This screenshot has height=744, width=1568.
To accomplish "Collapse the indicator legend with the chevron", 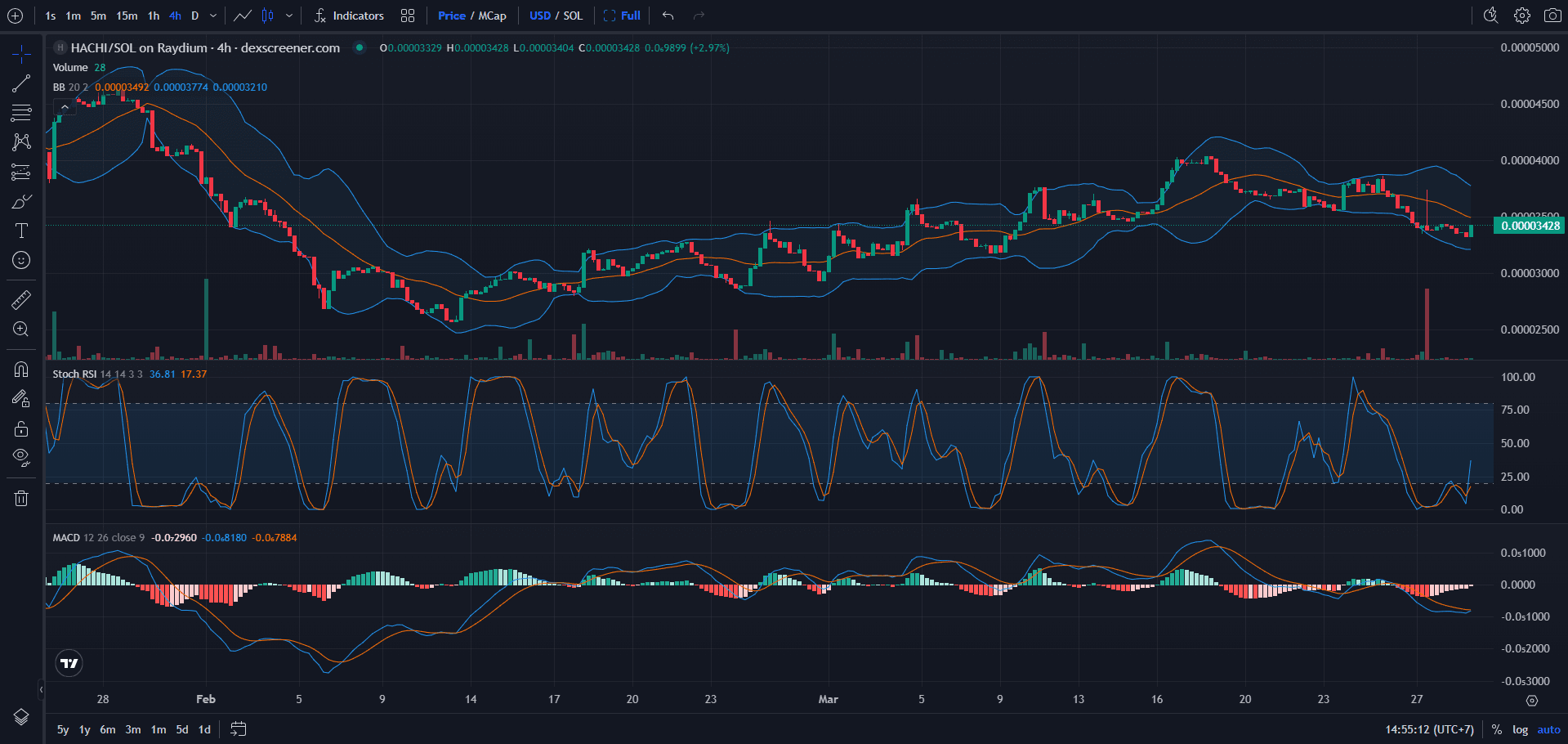I will 65,106.
